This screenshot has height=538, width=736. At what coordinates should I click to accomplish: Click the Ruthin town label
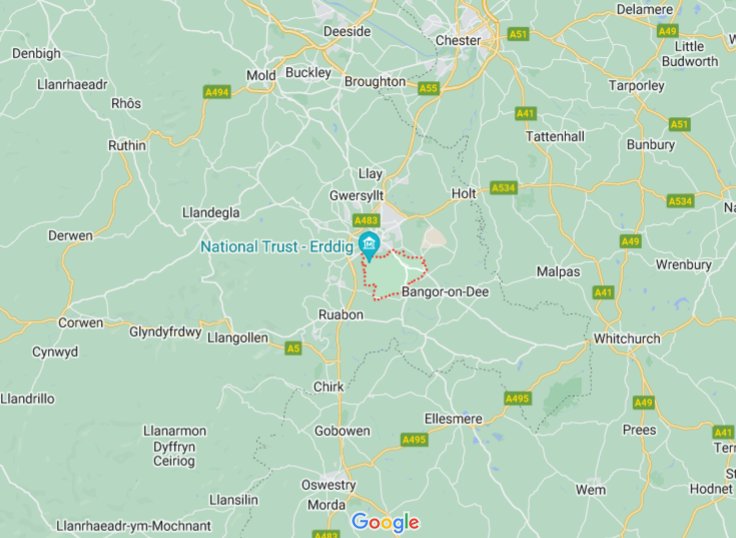tap(127, 146)
